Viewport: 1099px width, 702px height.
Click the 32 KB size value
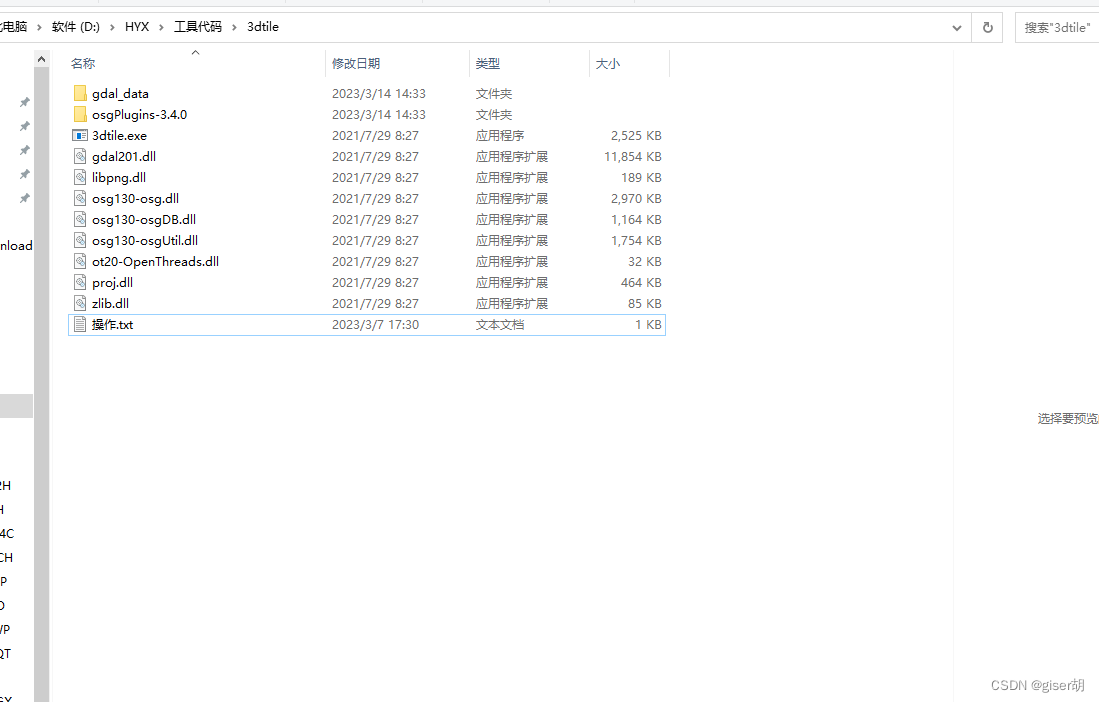click(x=644, y=261)
